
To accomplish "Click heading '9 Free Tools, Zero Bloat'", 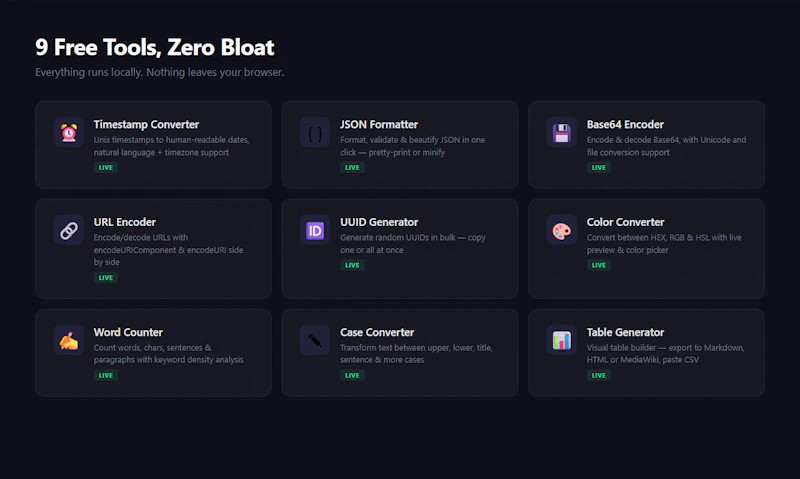I will 155,47.
